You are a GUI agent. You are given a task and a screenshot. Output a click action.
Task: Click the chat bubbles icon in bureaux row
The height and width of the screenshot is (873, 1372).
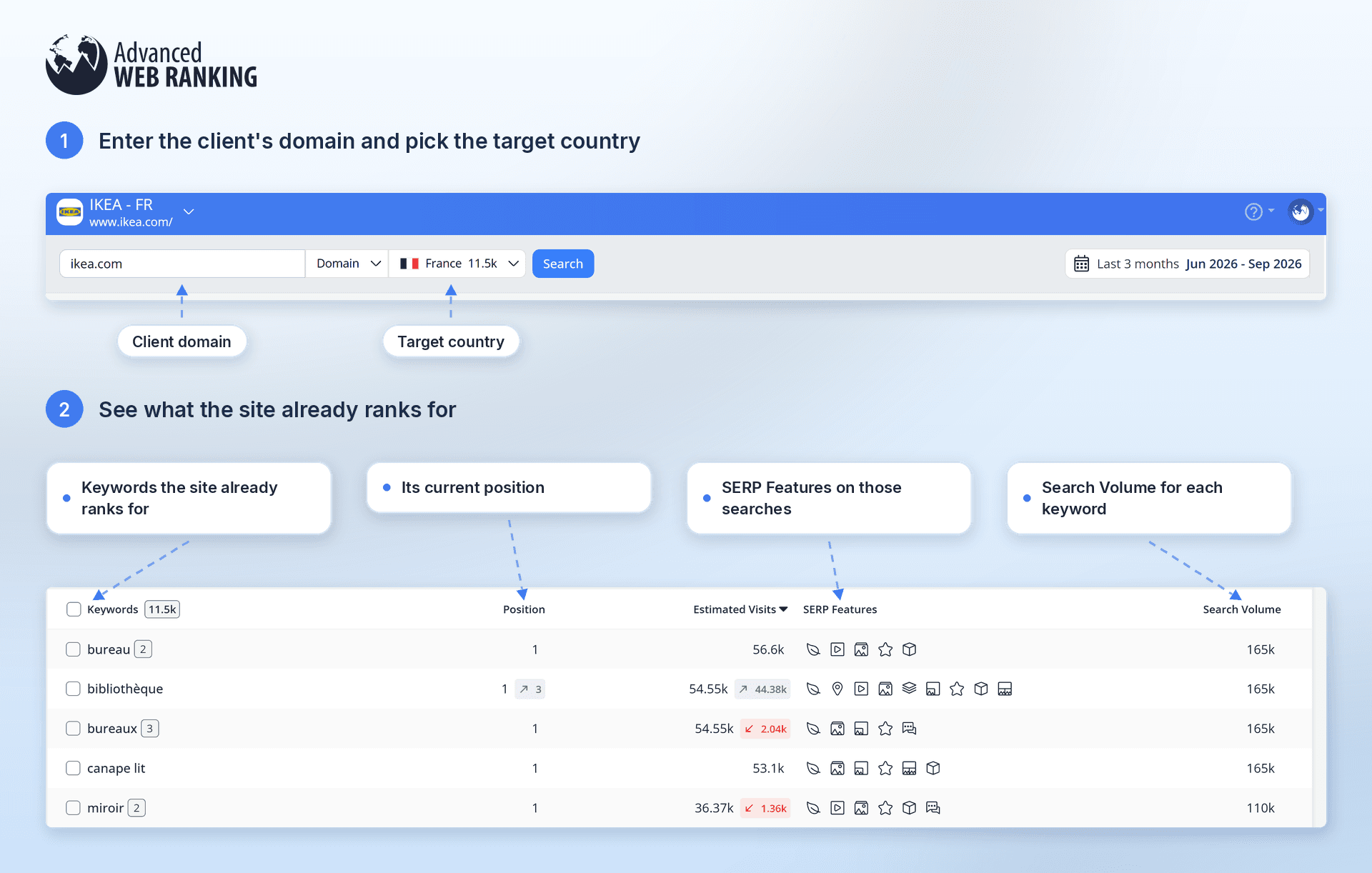coord(909,729)
